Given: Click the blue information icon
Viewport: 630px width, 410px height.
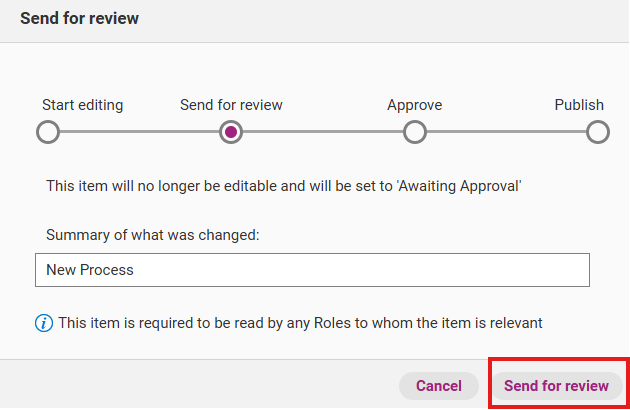Looking at the screenshot, I should [x=44, y=323].
